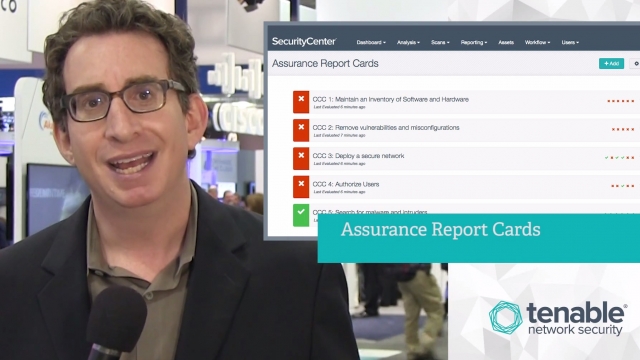Open the Workflow dropdown menu
Image resolution: width=640 pixels, height=360 pixels.
pyautogui.click(x=537, y=42)
